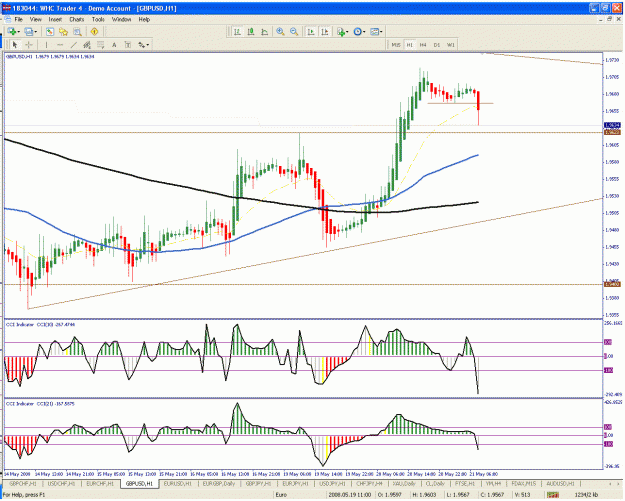Select the Fibonacci retracement tool
Image resolution: width=625 pixels, height=501 pixels.
click(100, 45)
